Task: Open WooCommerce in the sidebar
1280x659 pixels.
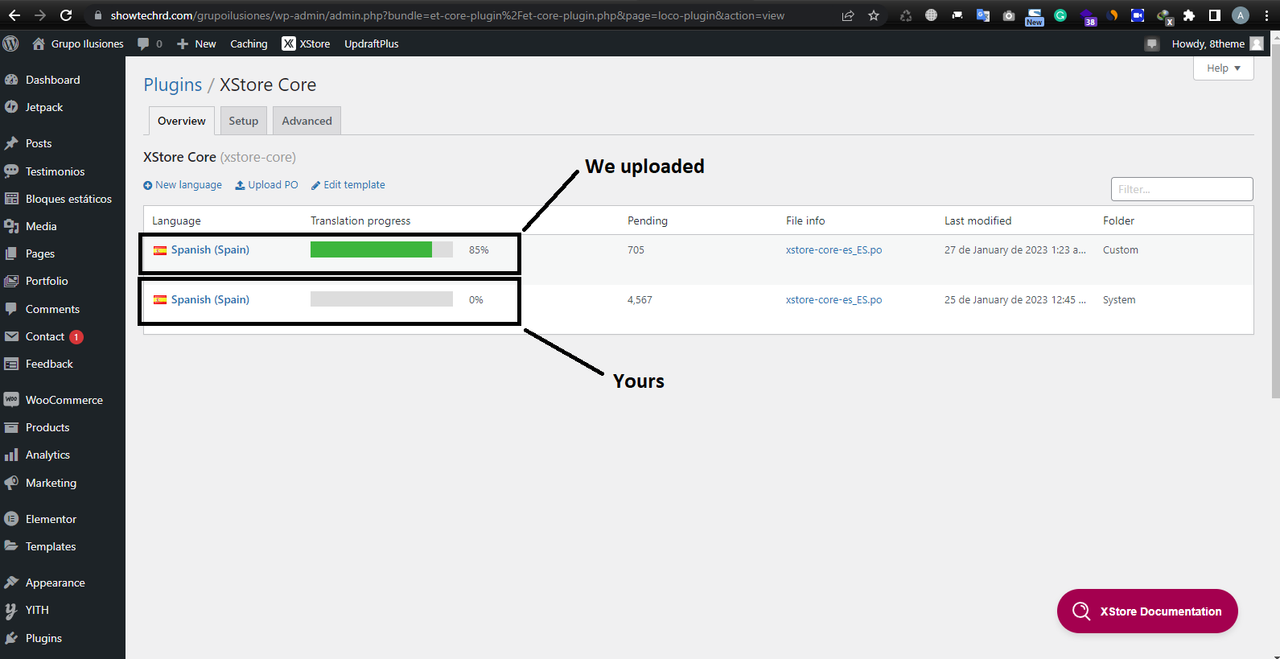Action: (62, 400)
